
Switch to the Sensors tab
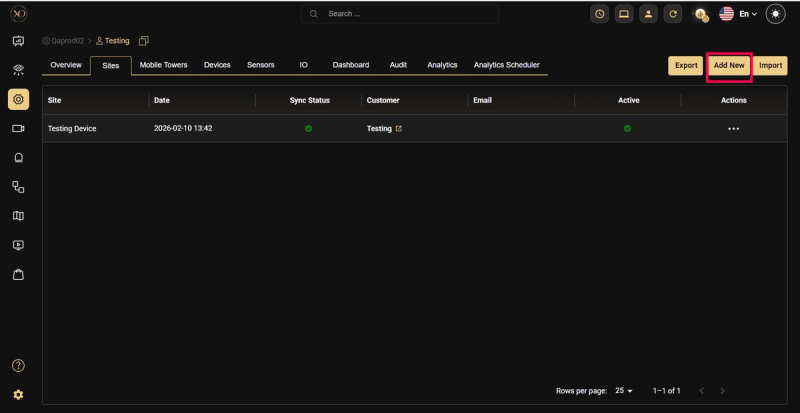pyautogui.click(x=261, y=65)
